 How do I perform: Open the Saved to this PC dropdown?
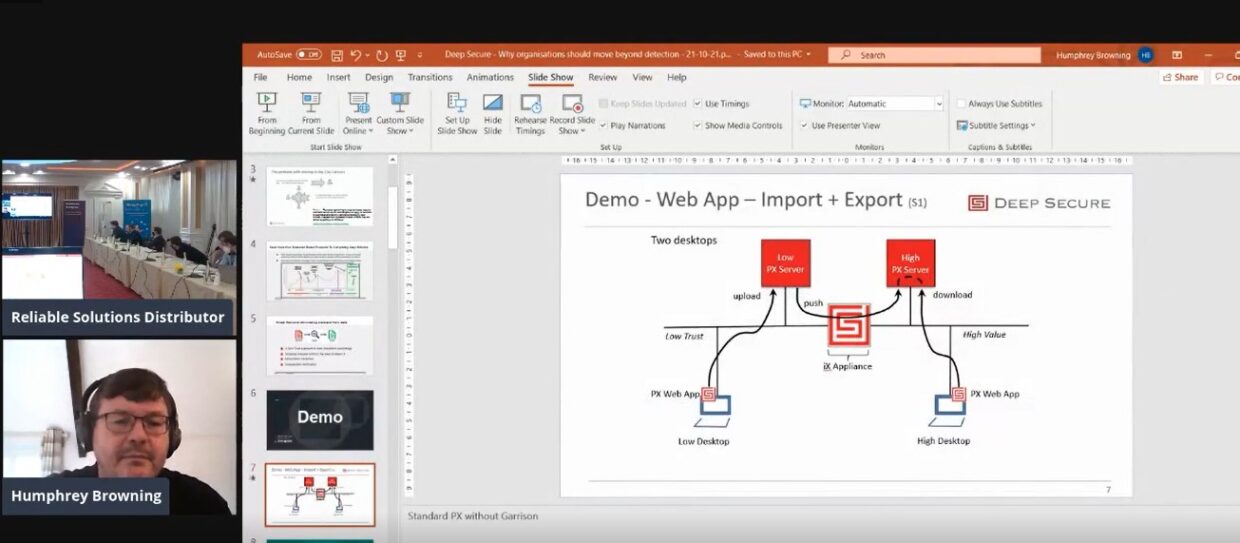(x=780, y=55)
